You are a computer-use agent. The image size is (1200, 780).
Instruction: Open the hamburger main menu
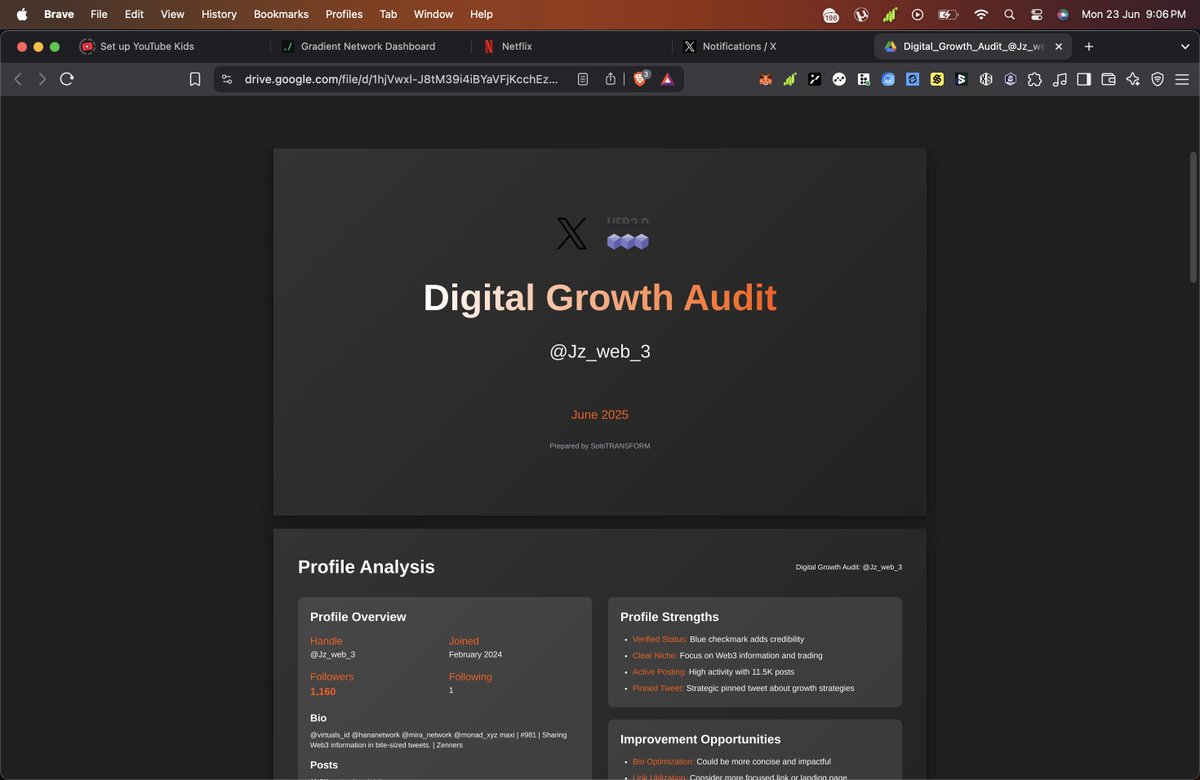click(1182, 79)
